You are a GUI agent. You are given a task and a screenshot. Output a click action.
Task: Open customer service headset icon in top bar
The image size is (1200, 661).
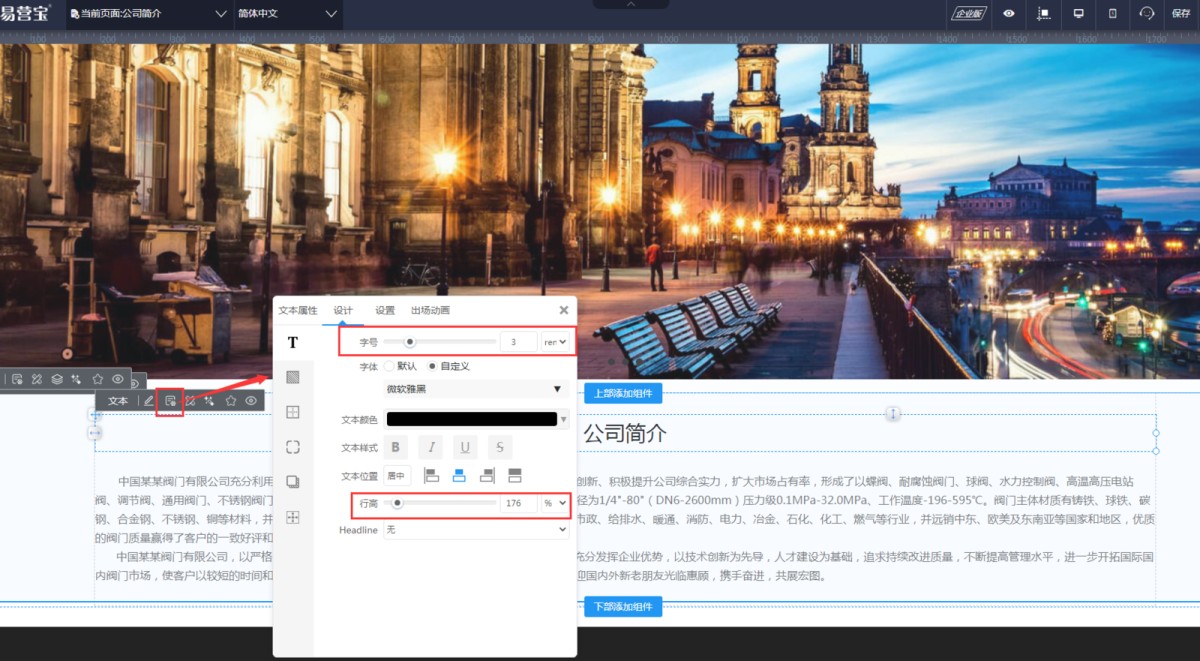point(1147,13)
